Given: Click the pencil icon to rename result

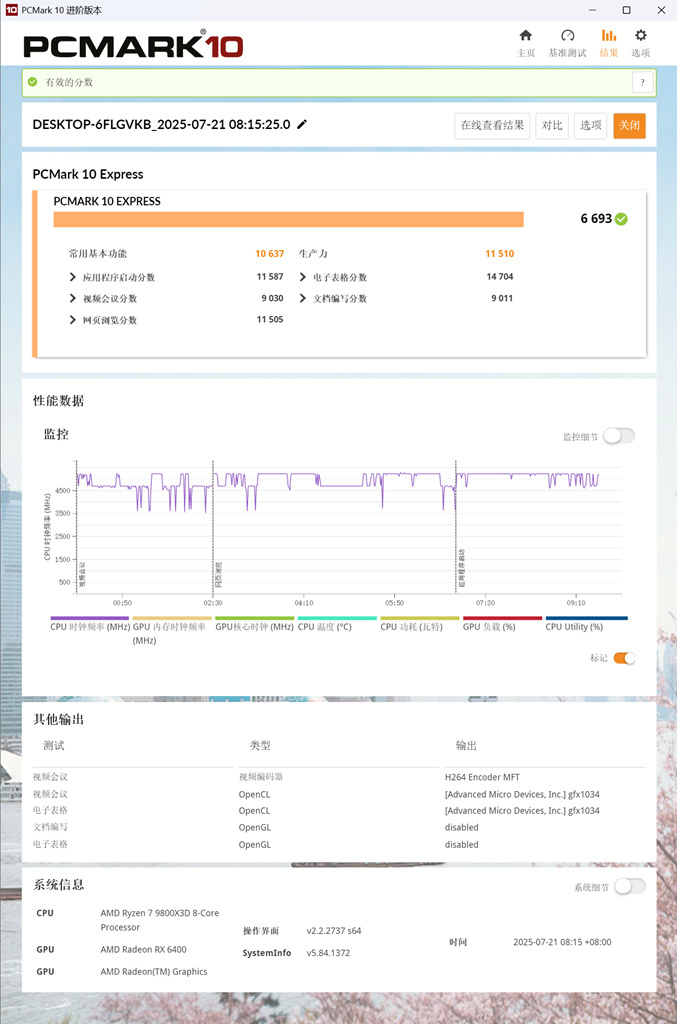Looking at the screenshot, I should point(302,124).
